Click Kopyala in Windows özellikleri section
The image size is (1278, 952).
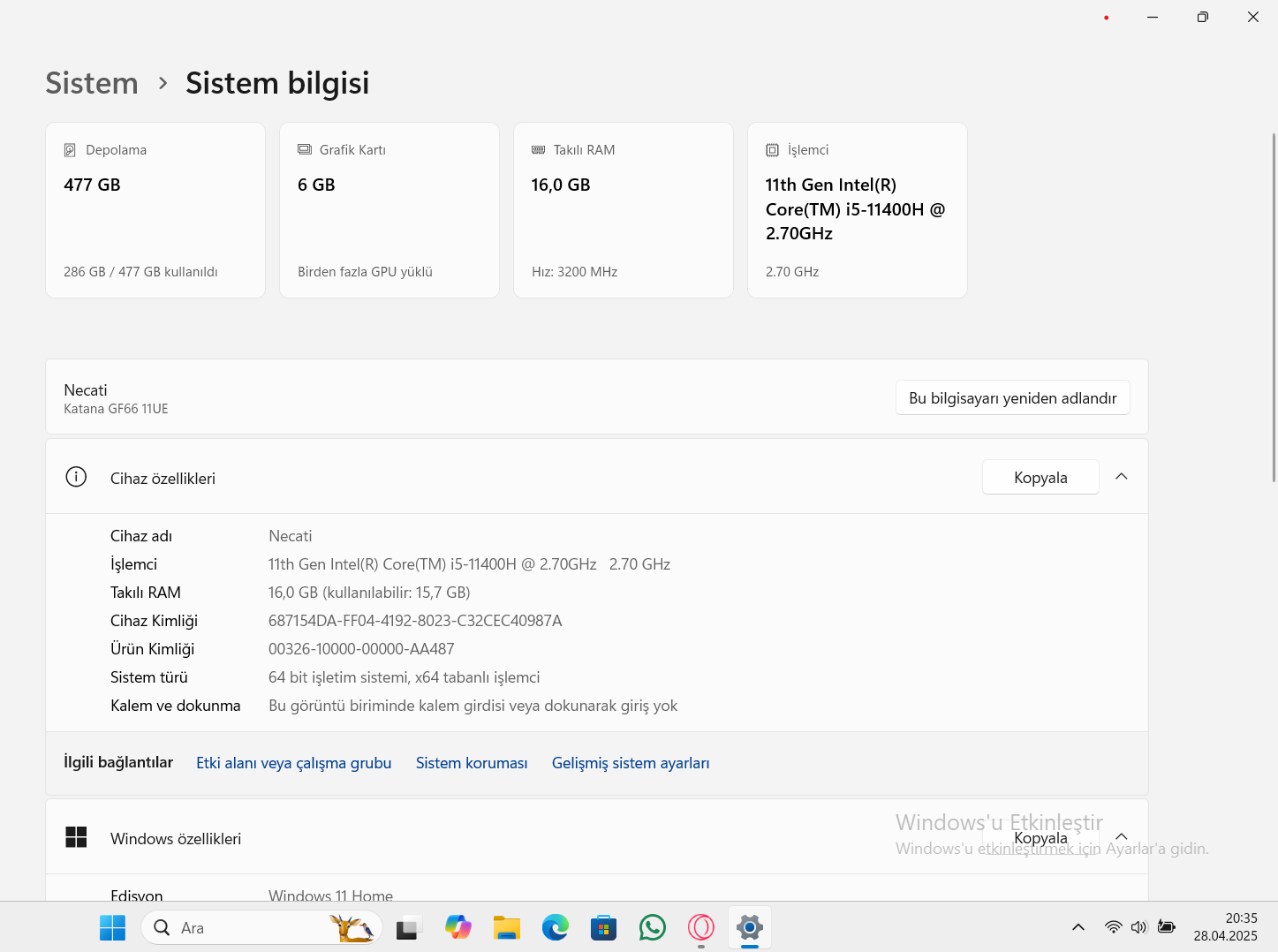tap(1040, 837)
